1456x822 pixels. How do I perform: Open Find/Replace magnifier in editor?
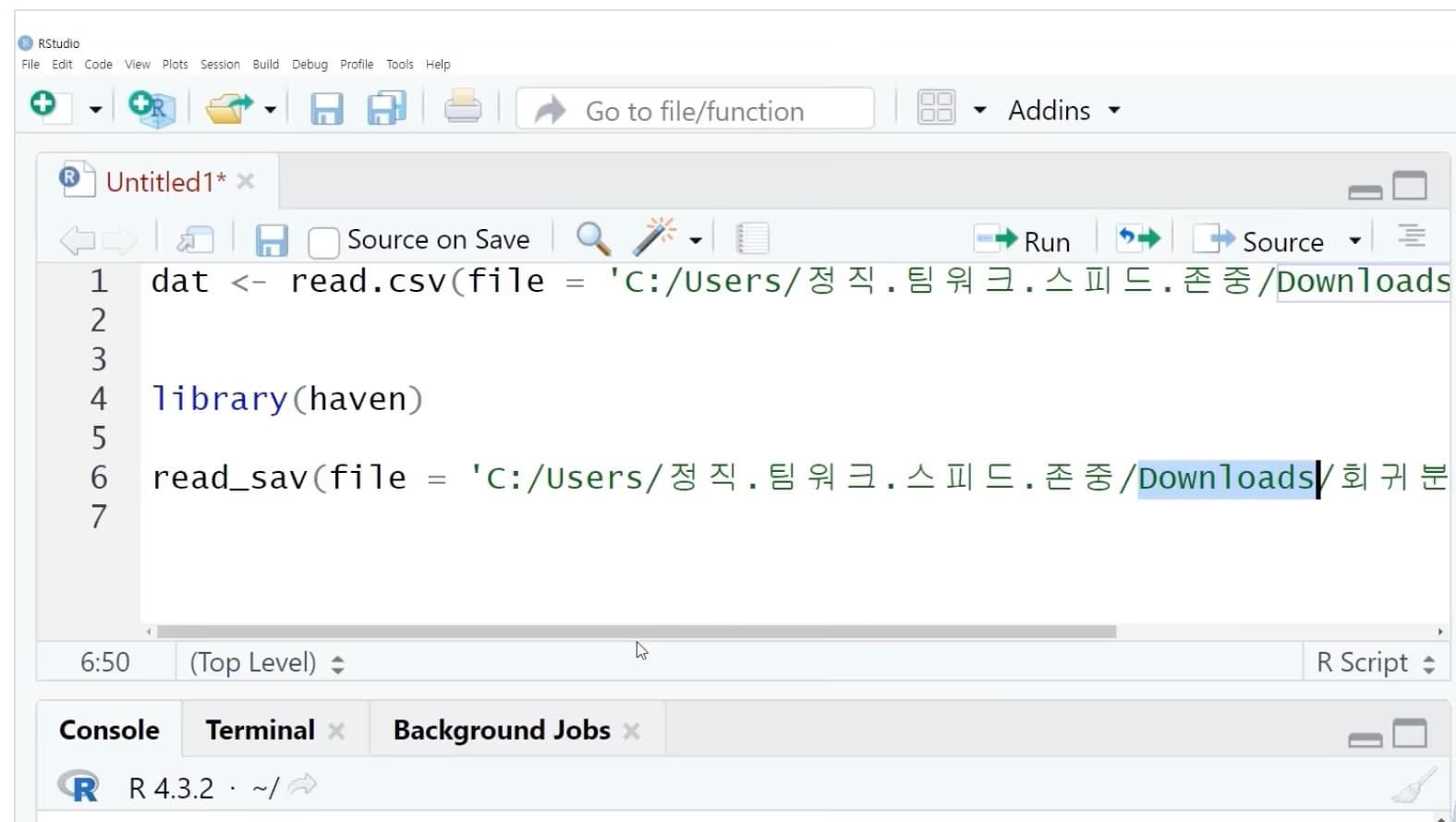(x=592, y=239)
